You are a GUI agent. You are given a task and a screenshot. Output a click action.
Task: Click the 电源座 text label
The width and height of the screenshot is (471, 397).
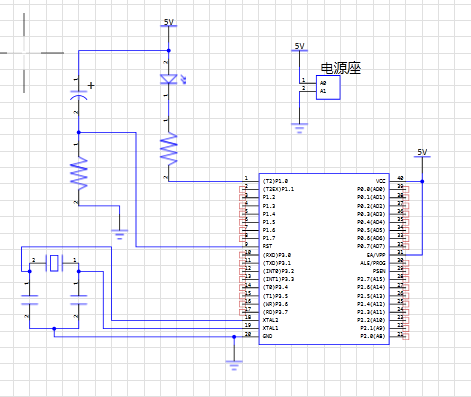[341, 68]
